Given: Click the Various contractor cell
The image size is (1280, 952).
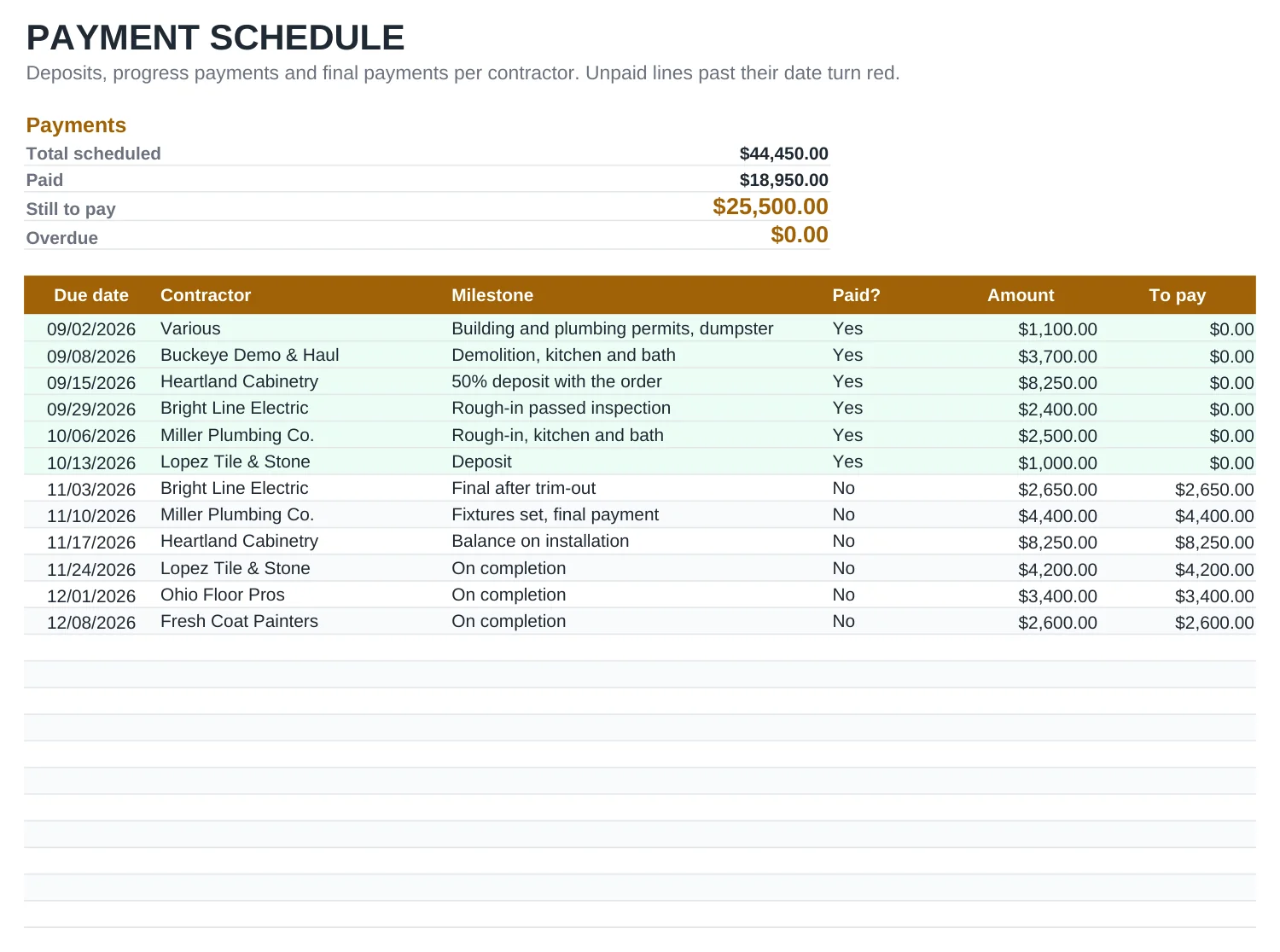Looking at the screenshot, I should click(x=190, y=328).
